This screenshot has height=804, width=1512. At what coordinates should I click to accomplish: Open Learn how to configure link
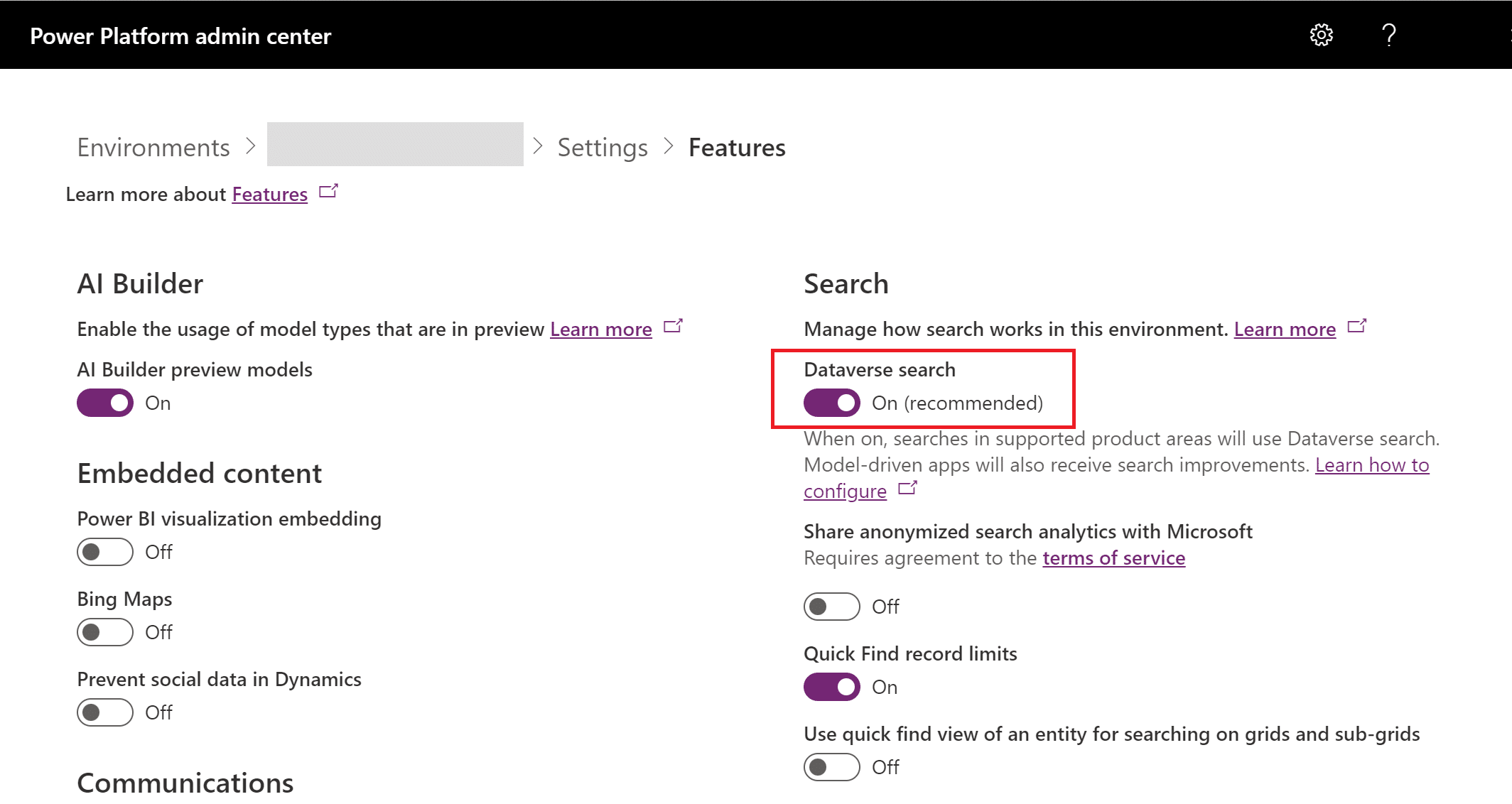[1372, 465]
